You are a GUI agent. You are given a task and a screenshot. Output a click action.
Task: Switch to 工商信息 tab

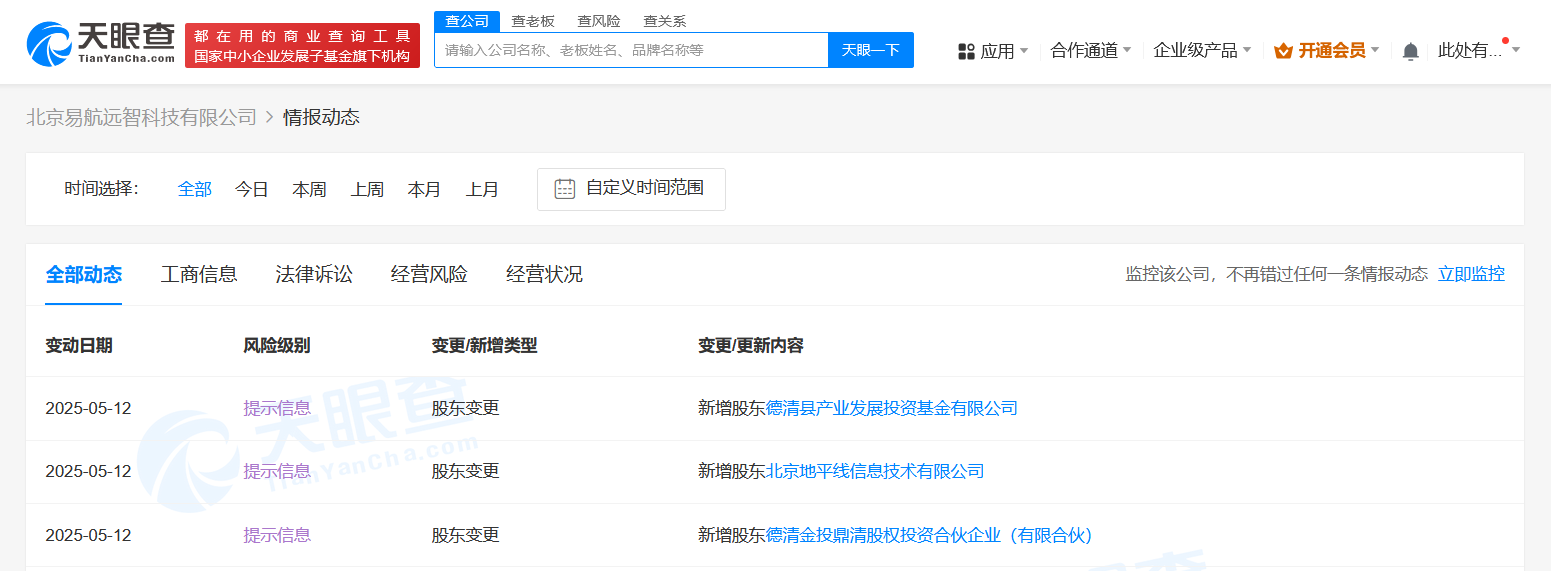(199, 274)
